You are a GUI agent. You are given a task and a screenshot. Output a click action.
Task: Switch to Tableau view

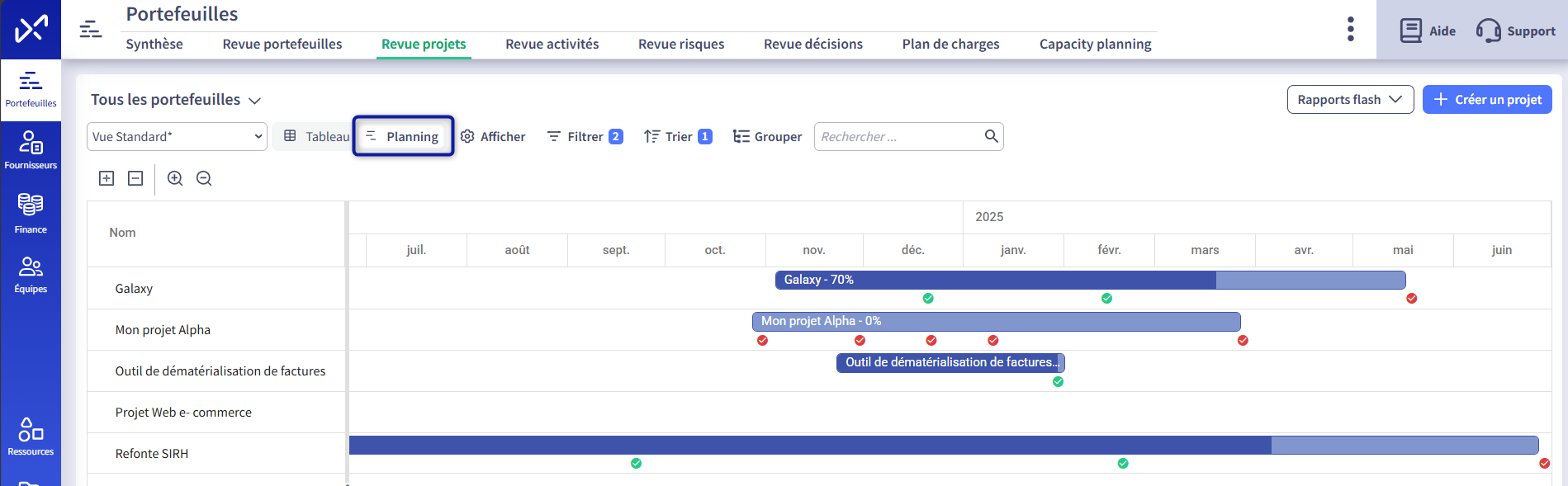[316, 136]
